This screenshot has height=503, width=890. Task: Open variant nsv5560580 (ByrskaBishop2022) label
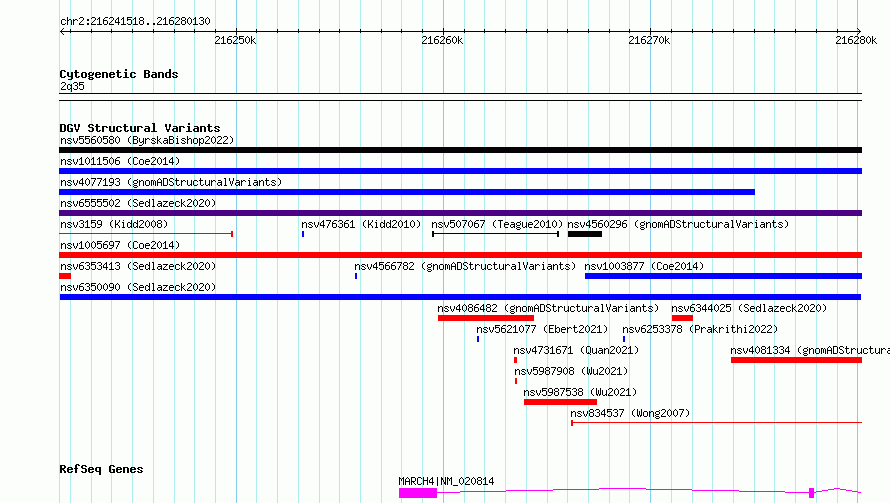click(147, 140)
